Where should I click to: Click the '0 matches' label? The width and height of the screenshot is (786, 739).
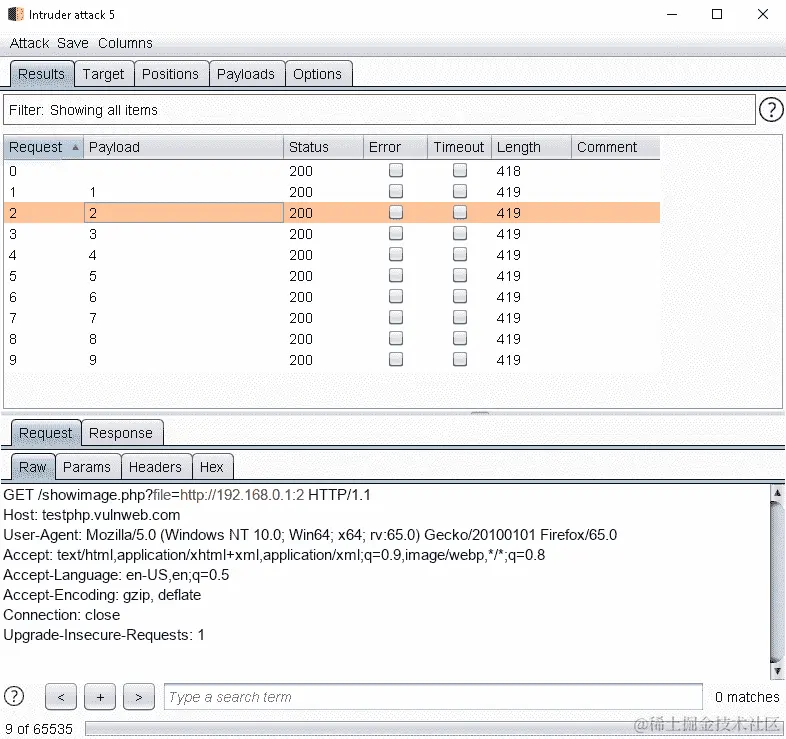click(x=747, y=697)
